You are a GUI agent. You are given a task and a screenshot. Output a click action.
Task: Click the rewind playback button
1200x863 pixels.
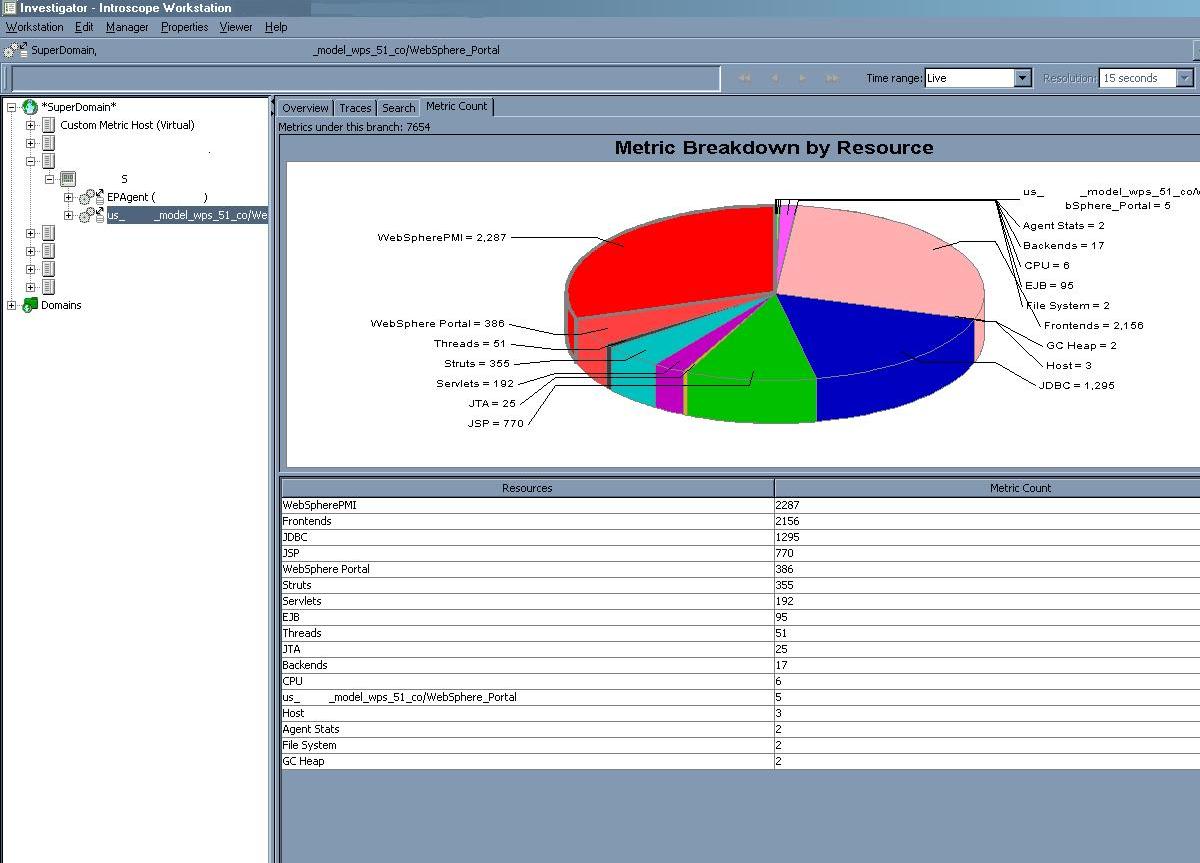pos(745,78)
